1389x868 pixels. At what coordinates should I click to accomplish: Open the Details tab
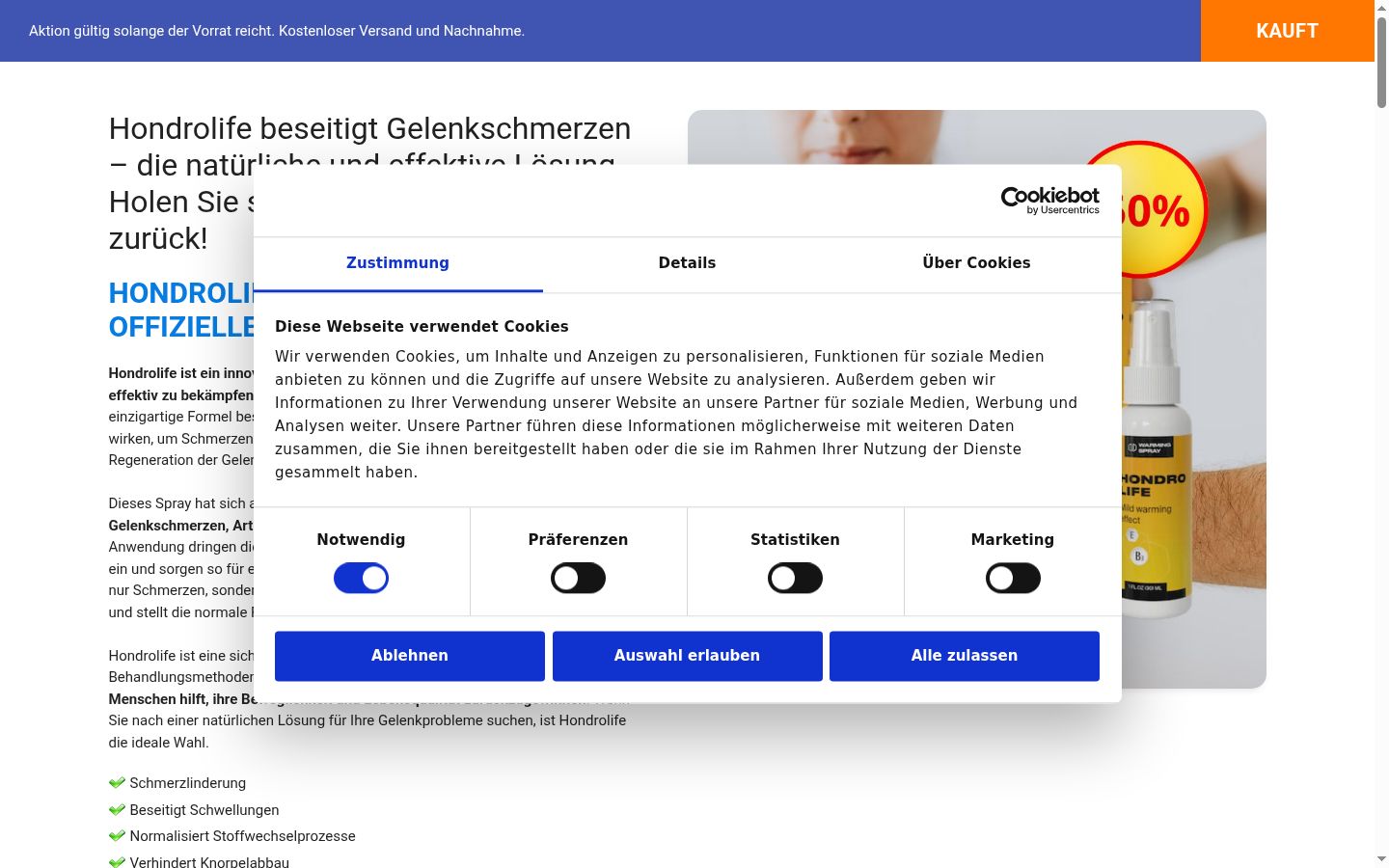(x=687, y=263)
